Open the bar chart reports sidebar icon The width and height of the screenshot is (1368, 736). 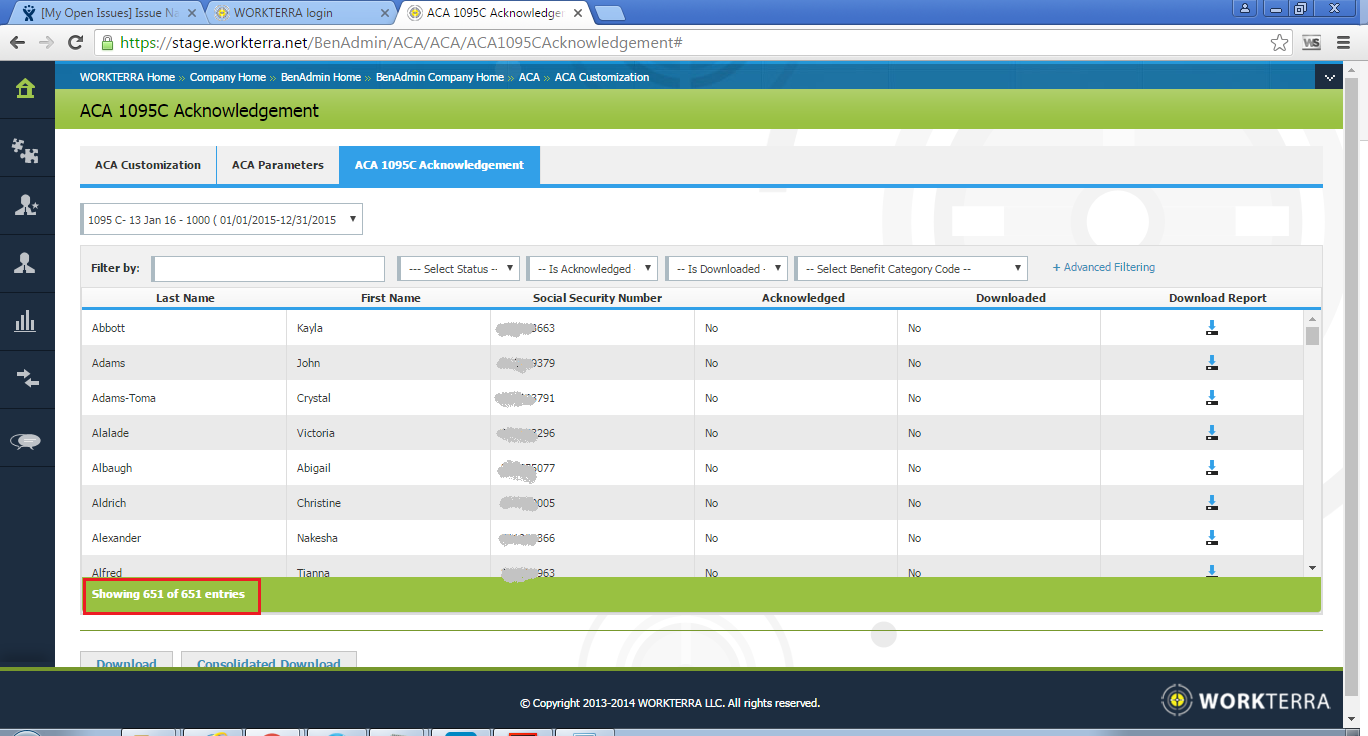pyautogui.click(x=26, y=321)
